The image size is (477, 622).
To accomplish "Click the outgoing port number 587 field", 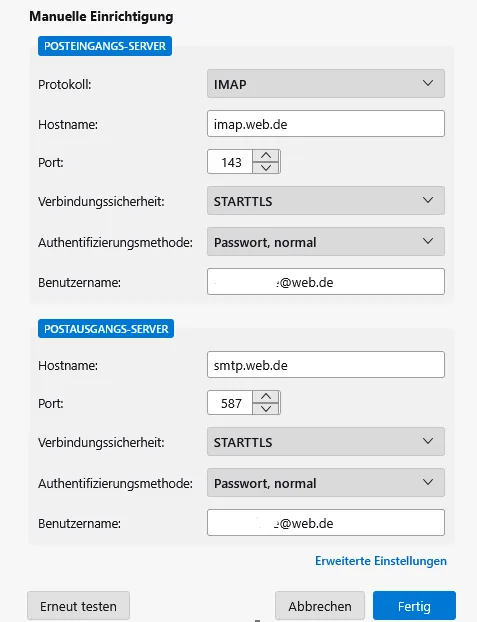I will (230, 403).
